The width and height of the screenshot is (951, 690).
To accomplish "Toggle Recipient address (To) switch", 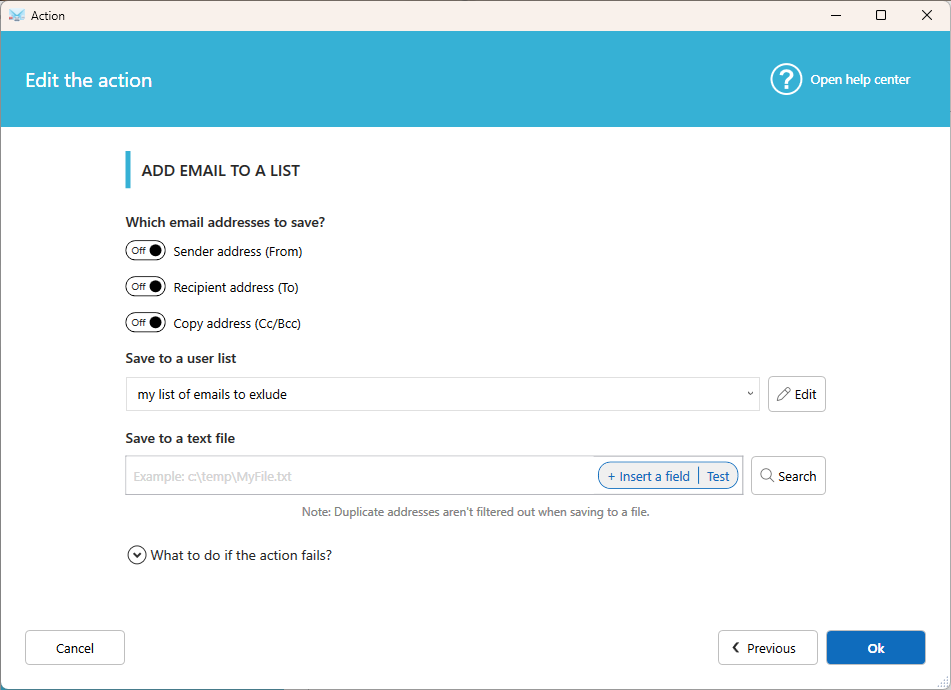I will [146, 286].
